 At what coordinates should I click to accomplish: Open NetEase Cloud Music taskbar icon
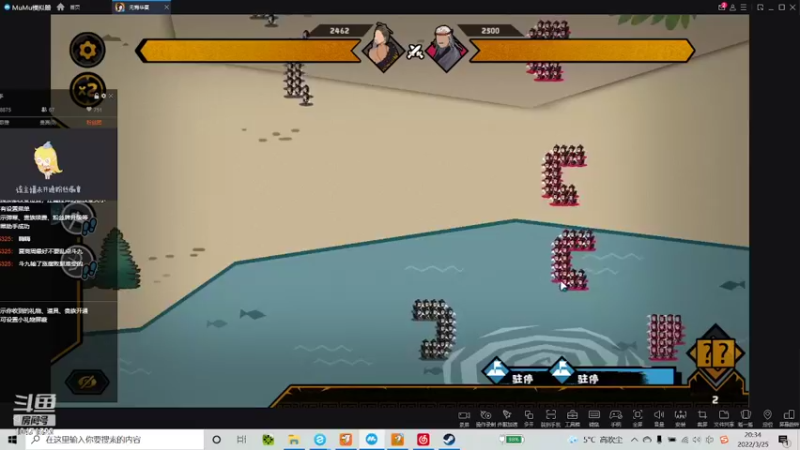[x=423, y=439]
